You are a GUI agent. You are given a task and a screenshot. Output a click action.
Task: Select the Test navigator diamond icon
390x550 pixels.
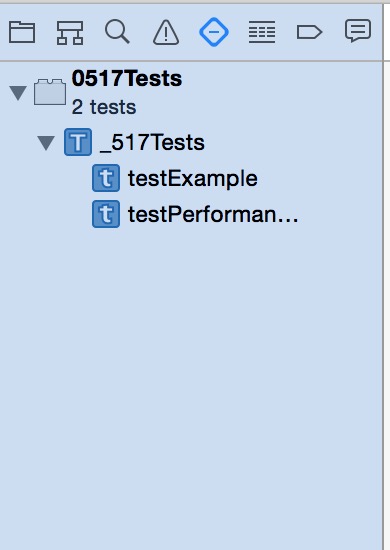[214, 32]
